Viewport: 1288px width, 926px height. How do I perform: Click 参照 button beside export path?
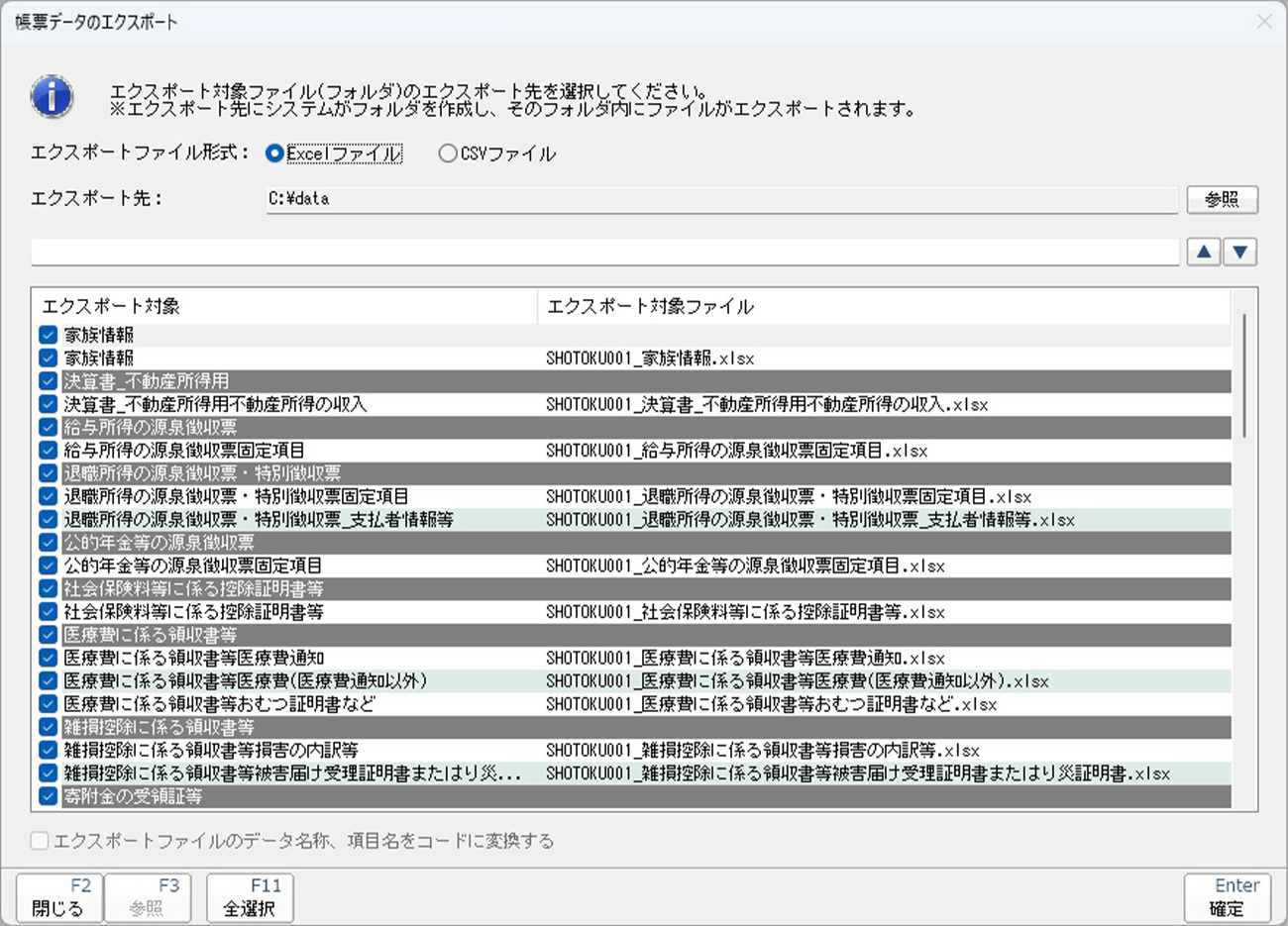point(1222,199)
